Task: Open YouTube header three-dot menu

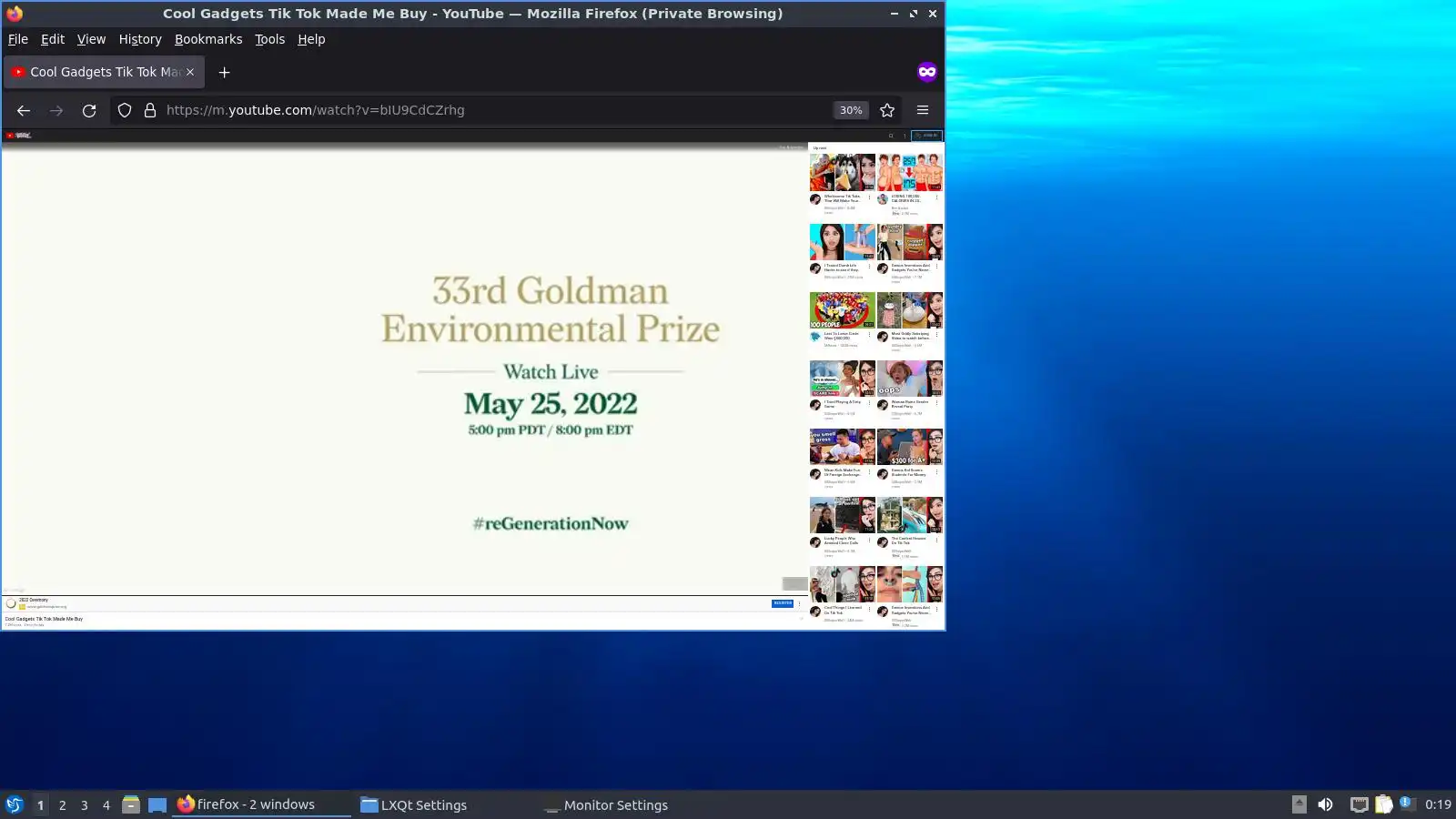Action: [905, 136]
